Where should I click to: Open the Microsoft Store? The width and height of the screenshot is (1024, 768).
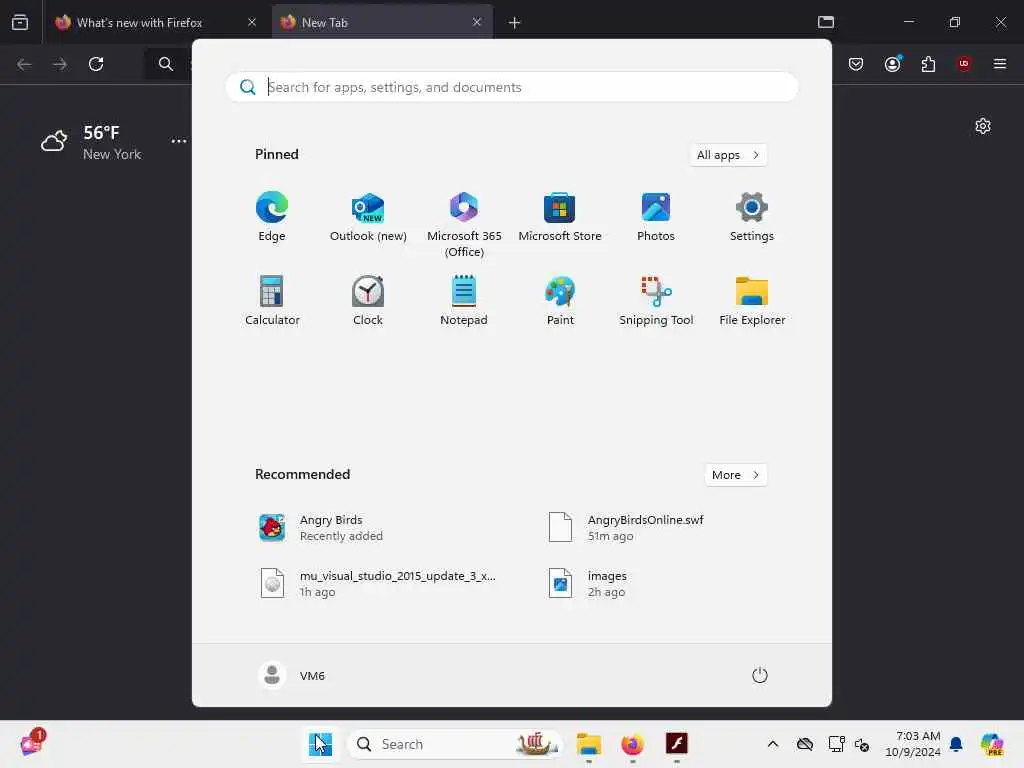(560, 217)
